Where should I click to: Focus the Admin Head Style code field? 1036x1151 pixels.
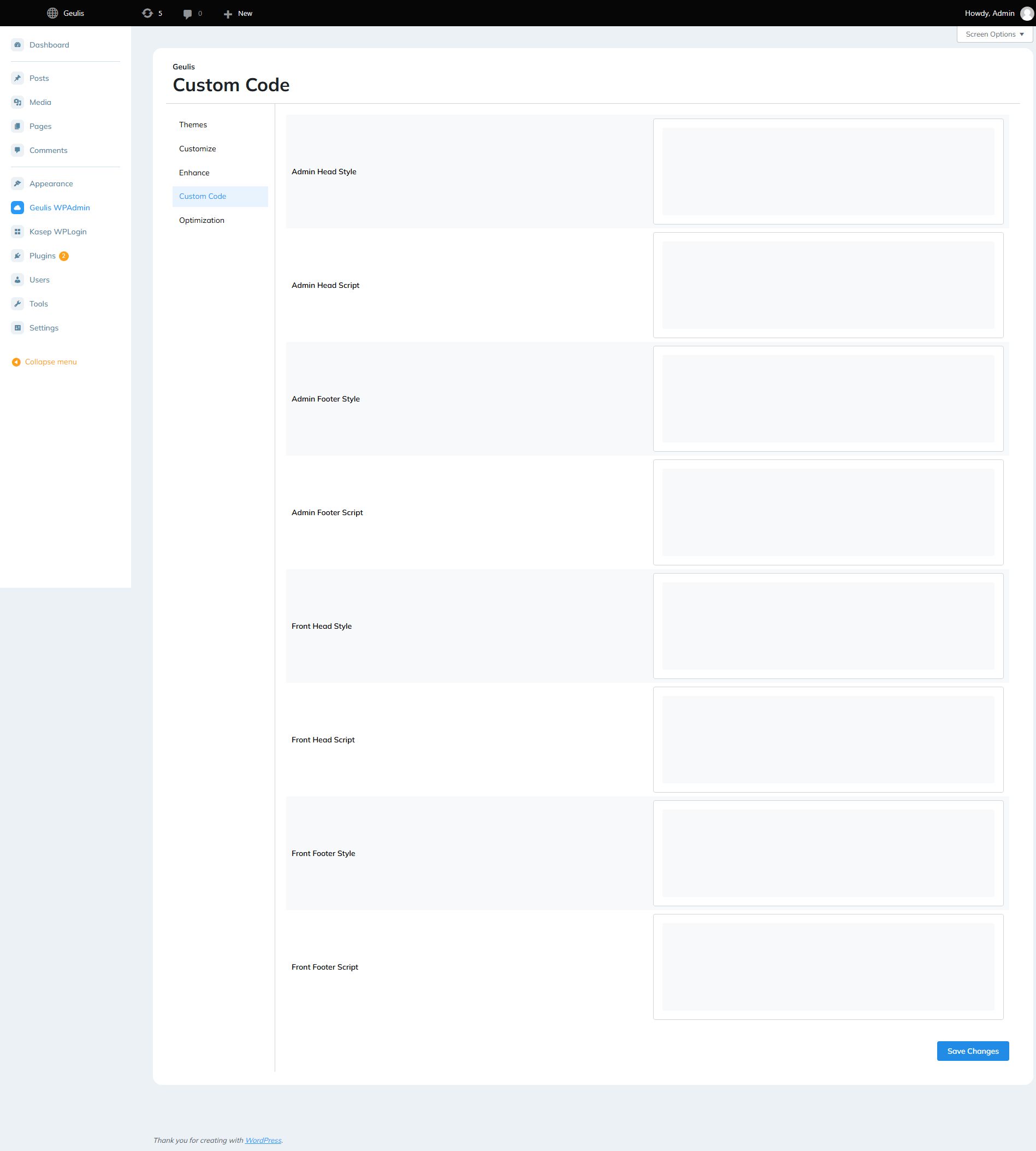coord(828,172)
